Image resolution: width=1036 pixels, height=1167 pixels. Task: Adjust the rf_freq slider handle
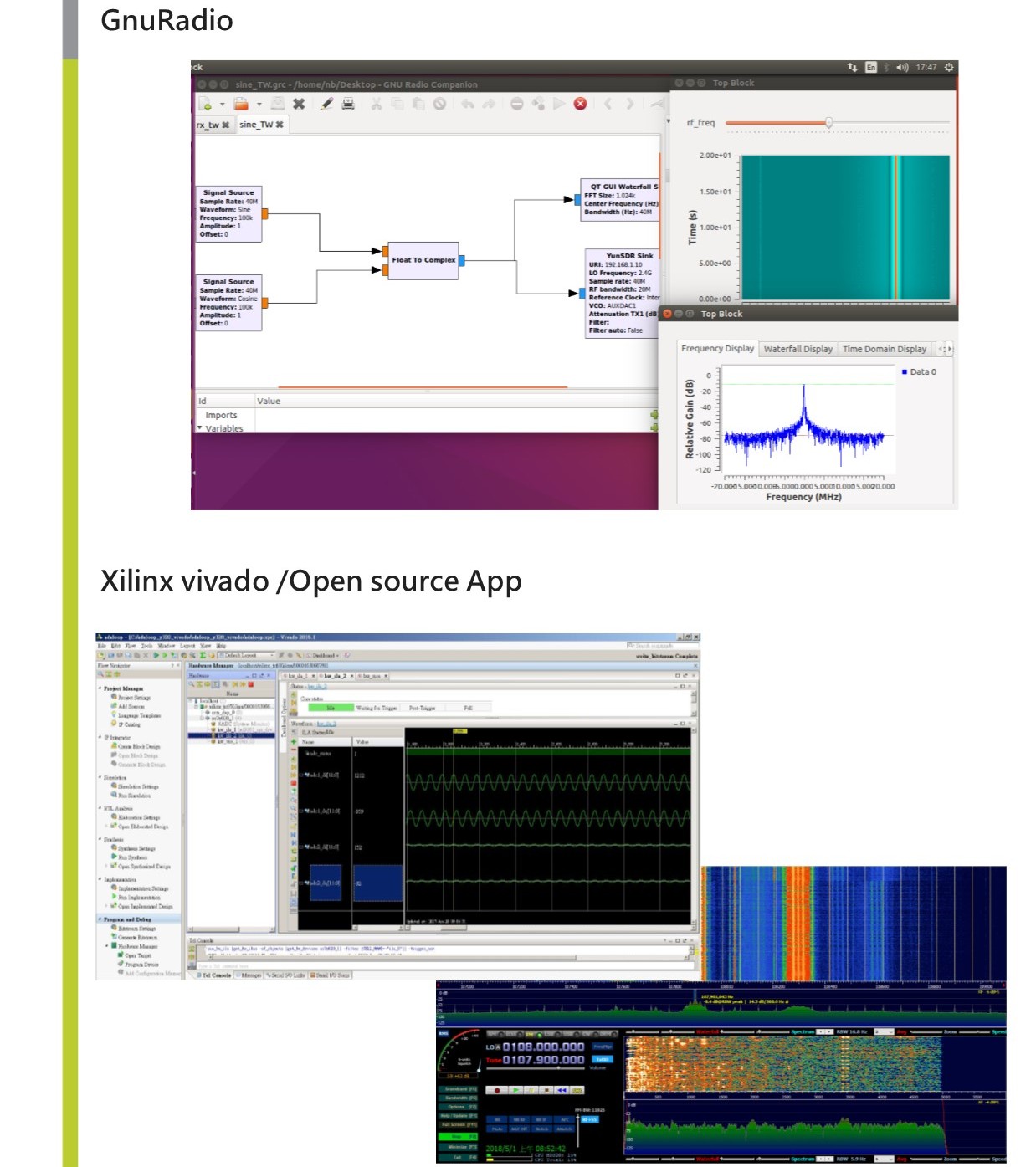point(828,123)
